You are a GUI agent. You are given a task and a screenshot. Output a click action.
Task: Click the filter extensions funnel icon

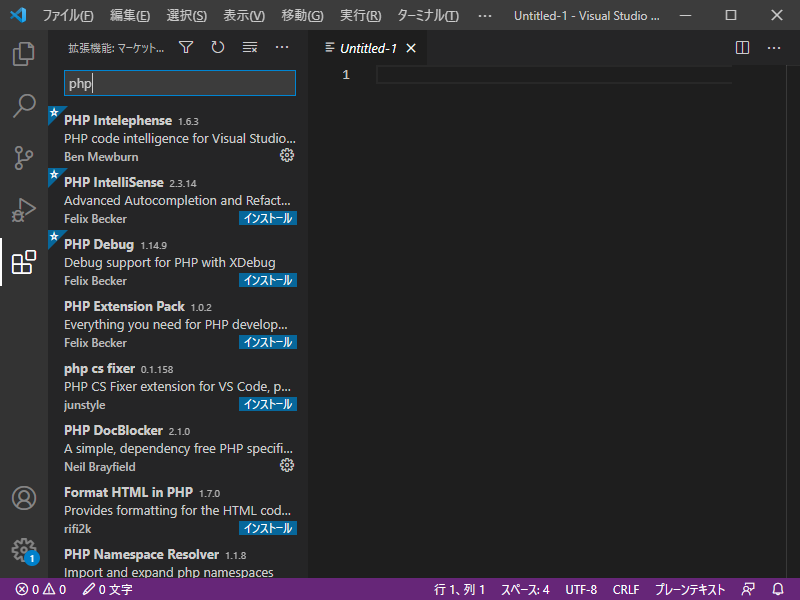(186, 47)
